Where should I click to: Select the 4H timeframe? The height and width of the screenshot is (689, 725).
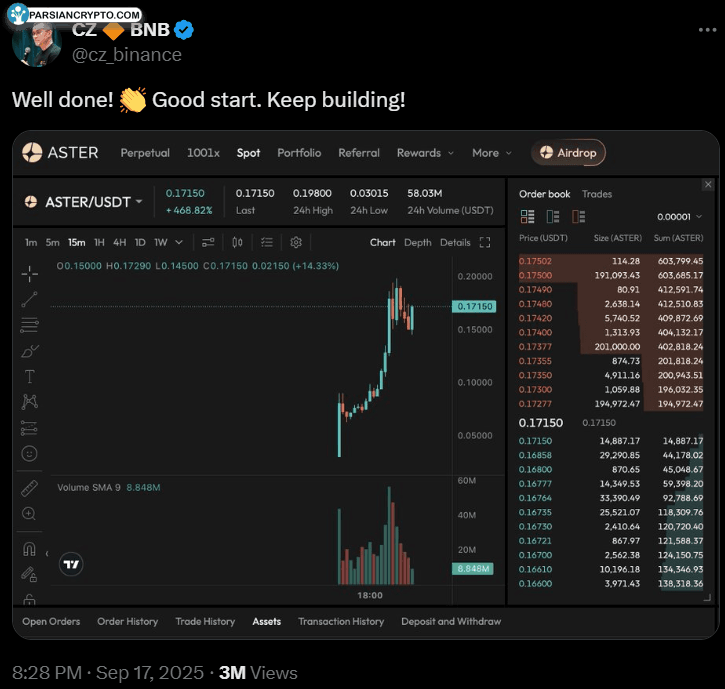120,243
